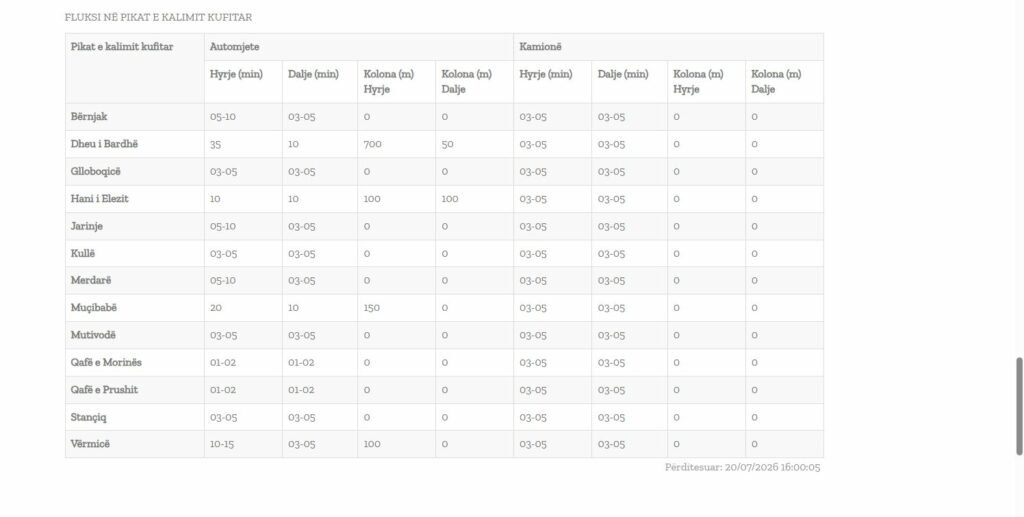Click the FLUKSI NË PIKAT E KALIMIT KUFITAR heading
Viewport: 1024px width, 517px height.
pyautogui.click(x=158, y=18)
